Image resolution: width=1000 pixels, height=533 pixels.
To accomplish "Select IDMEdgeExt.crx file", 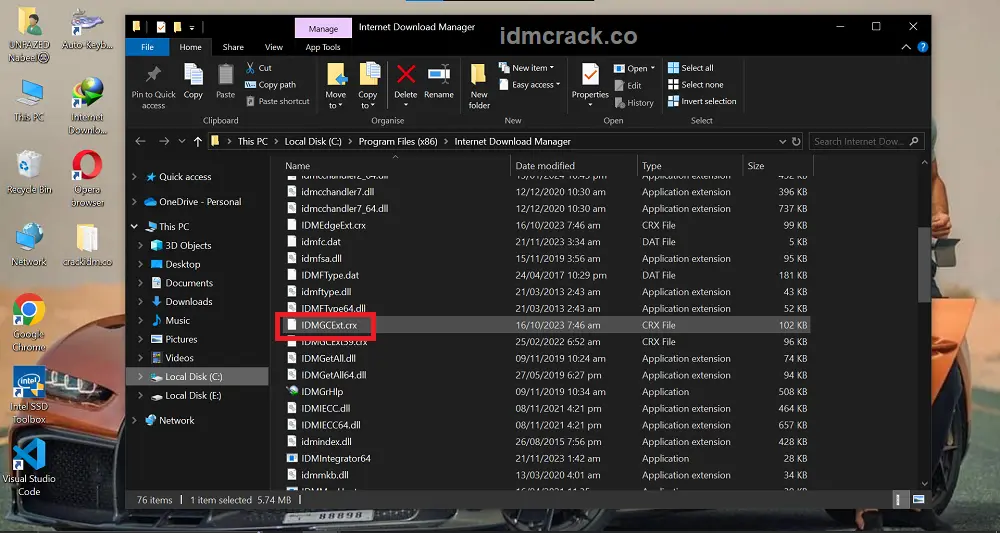I will tap(333, 225).
